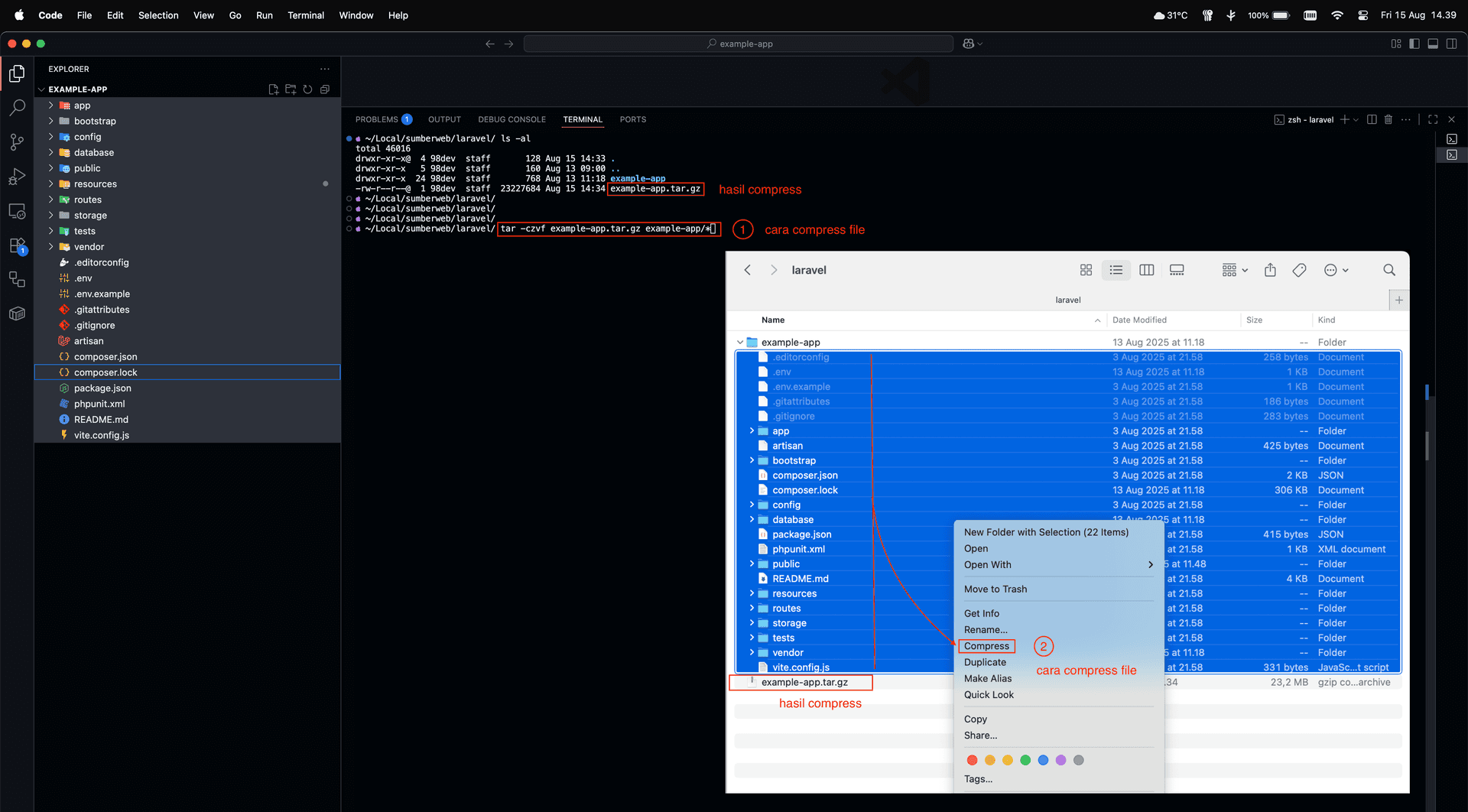Viewport: 1468px width, 812px height.
Task: Kill the terminal with the trash icon
Action: [x=1388, y=119]
